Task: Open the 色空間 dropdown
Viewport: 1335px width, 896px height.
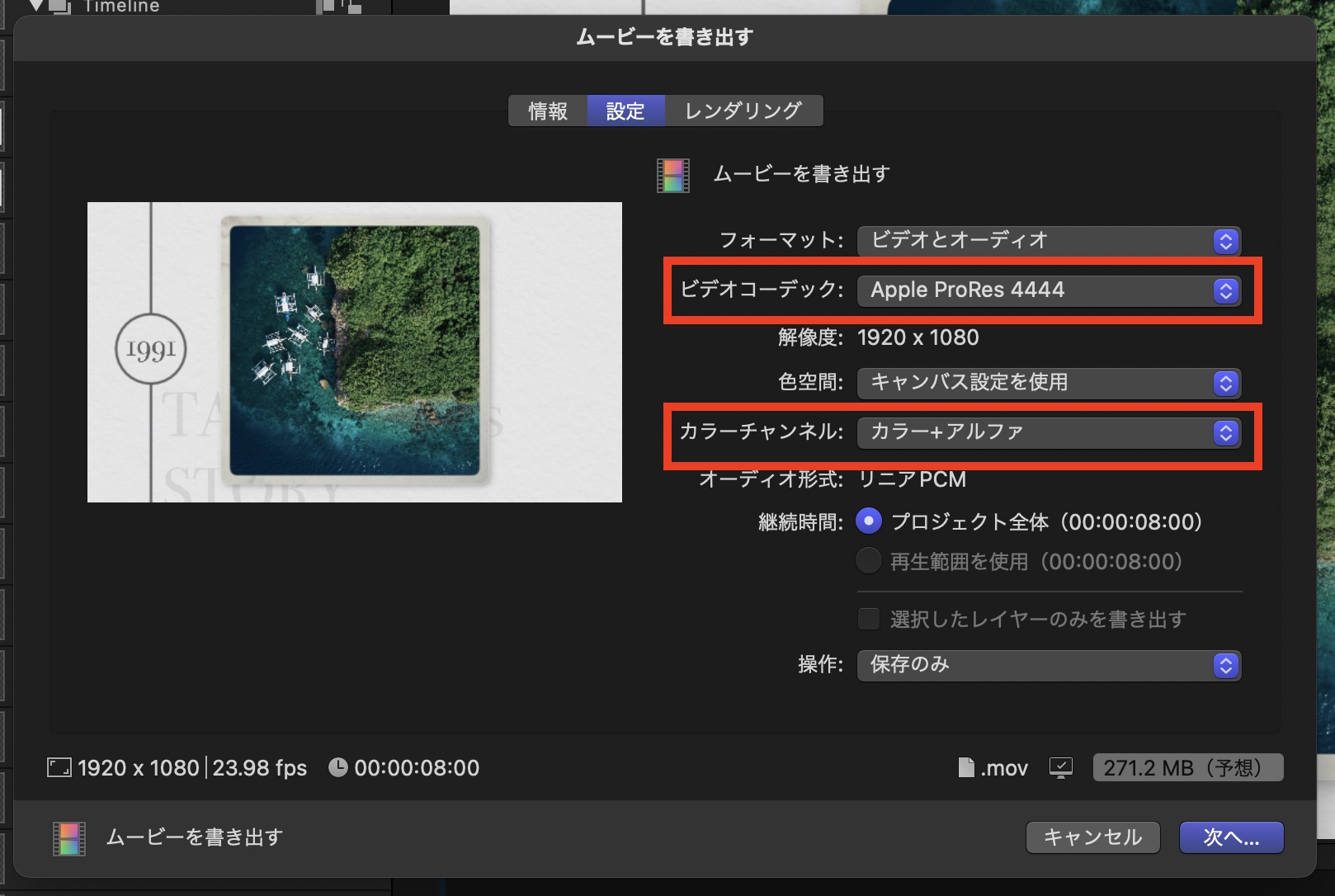Action: (1049, 383)
